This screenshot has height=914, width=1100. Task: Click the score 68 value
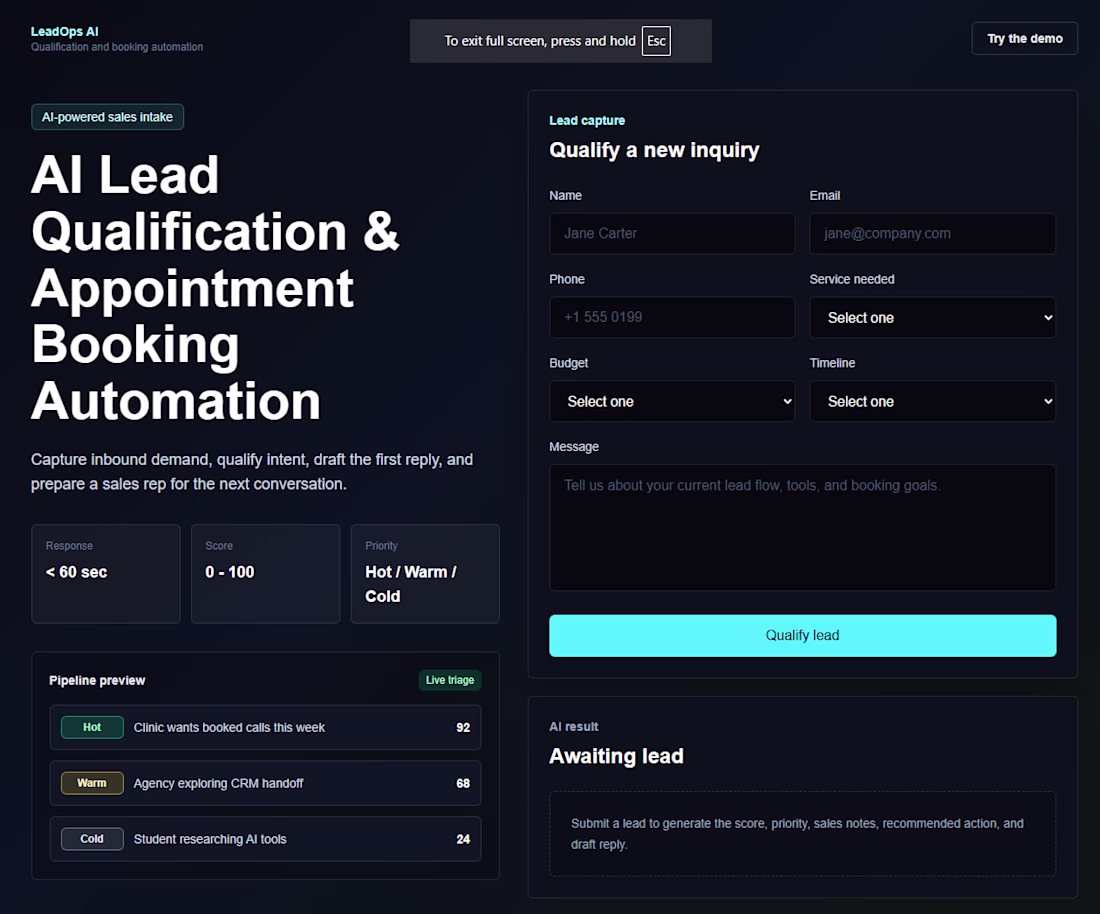click(x=463, y=784)
